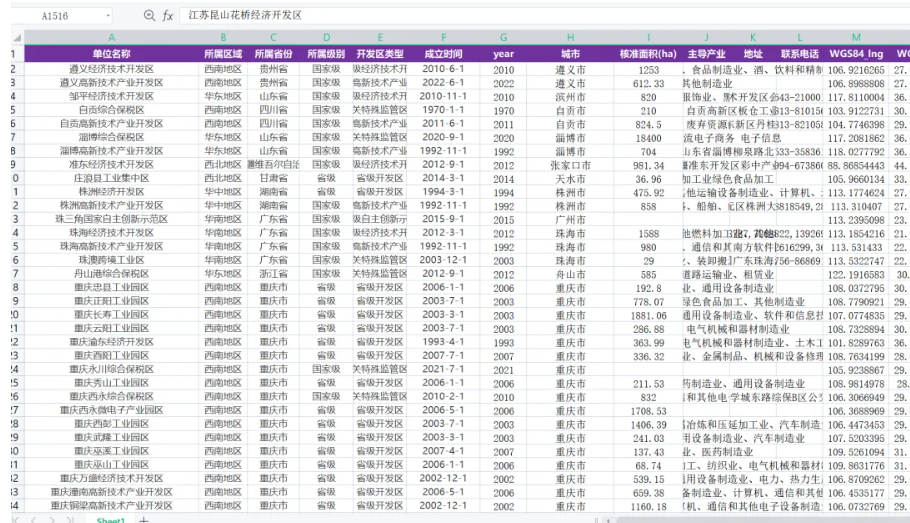Select the year header cell
This screenshot has height=523, width=910.
pos(503,54)
